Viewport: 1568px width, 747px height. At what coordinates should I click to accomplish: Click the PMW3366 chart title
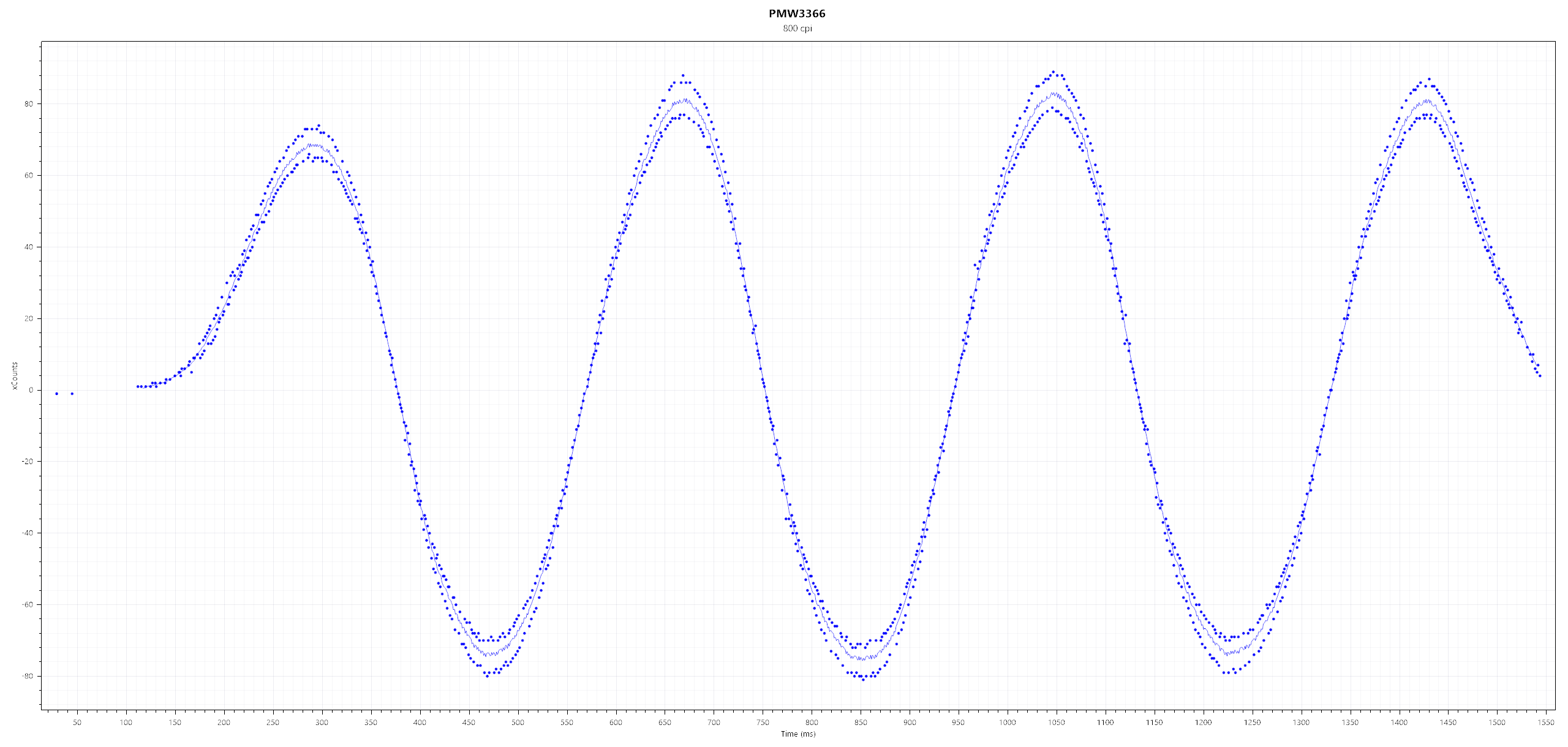797,13
